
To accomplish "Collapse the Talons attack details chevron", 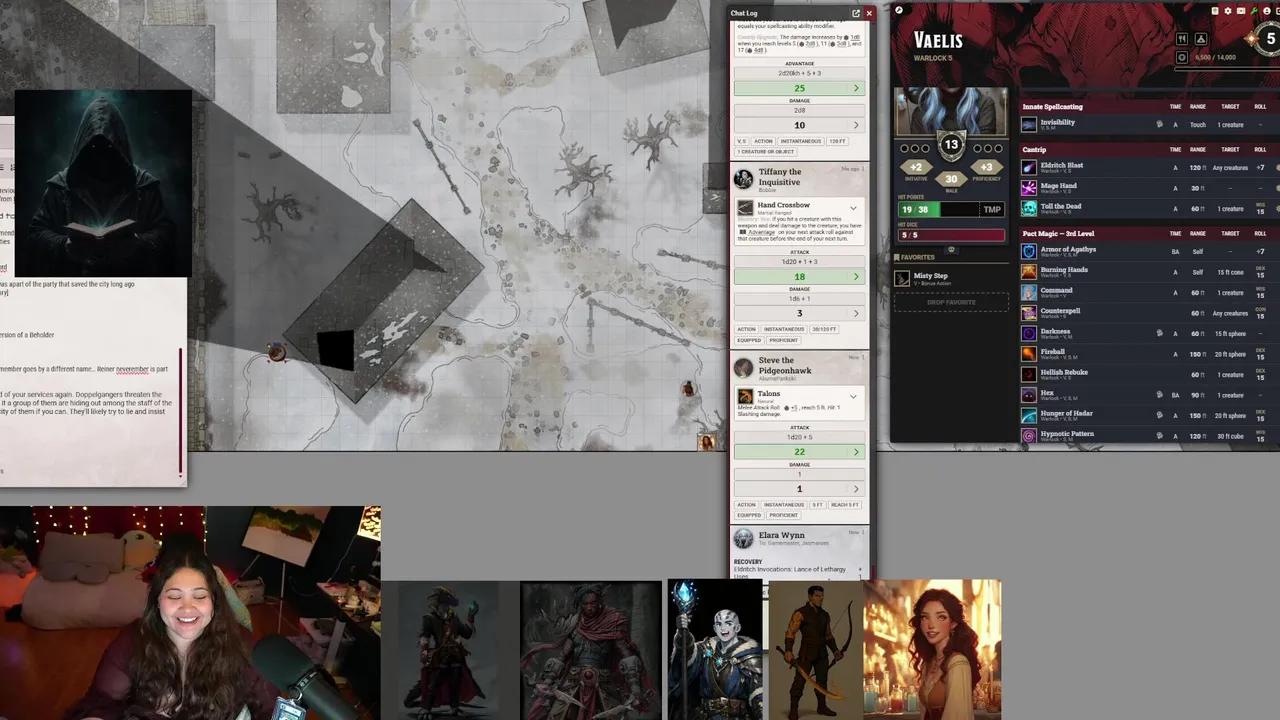I will (x=853, y=396).
